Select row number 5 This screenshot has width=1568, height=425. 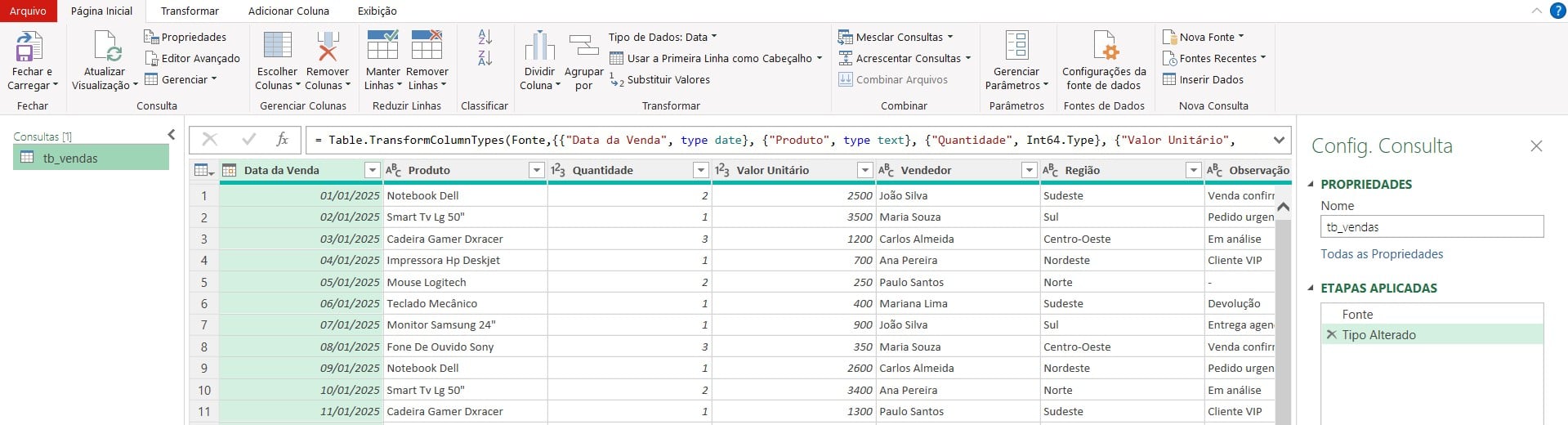[203, 282]
